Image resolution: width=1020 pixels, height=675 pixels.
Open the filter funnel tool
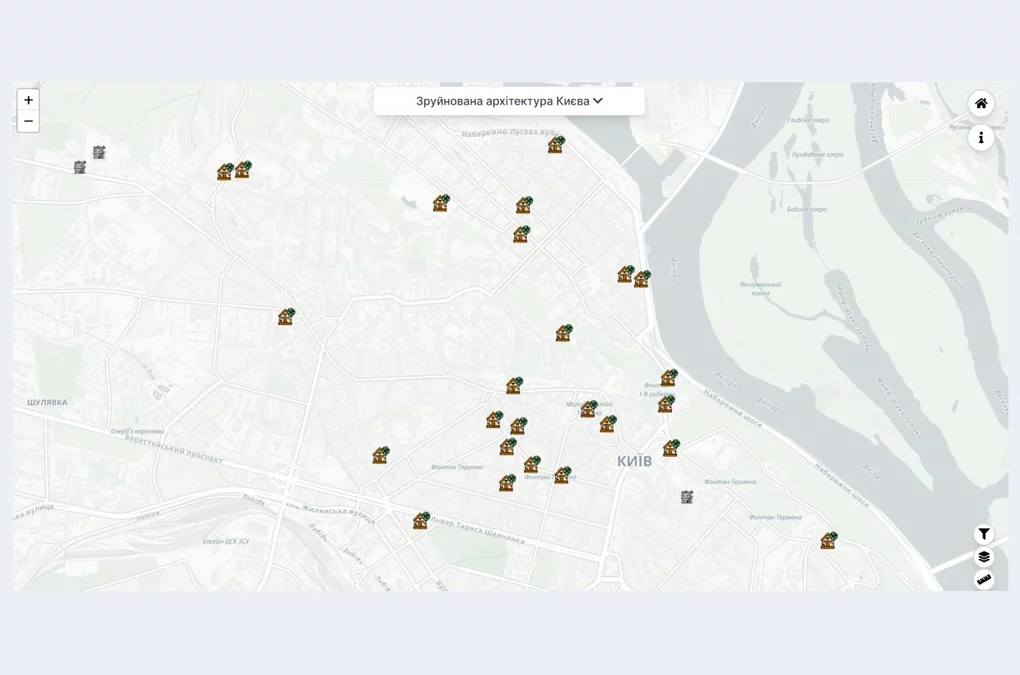984,534
